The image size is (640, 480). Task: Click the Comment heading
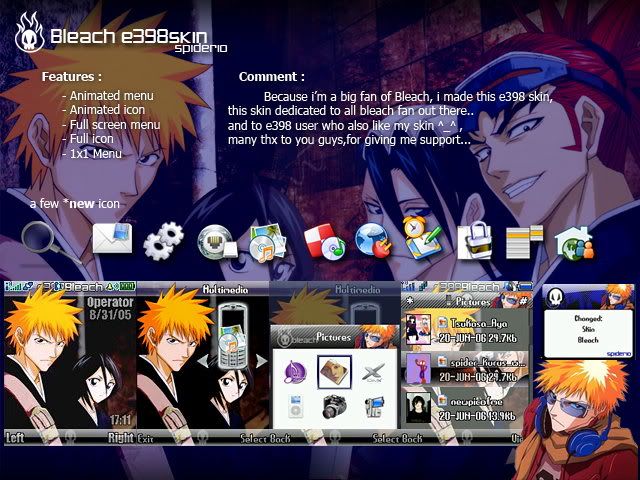pyautogui.click(x=271, y=77)
